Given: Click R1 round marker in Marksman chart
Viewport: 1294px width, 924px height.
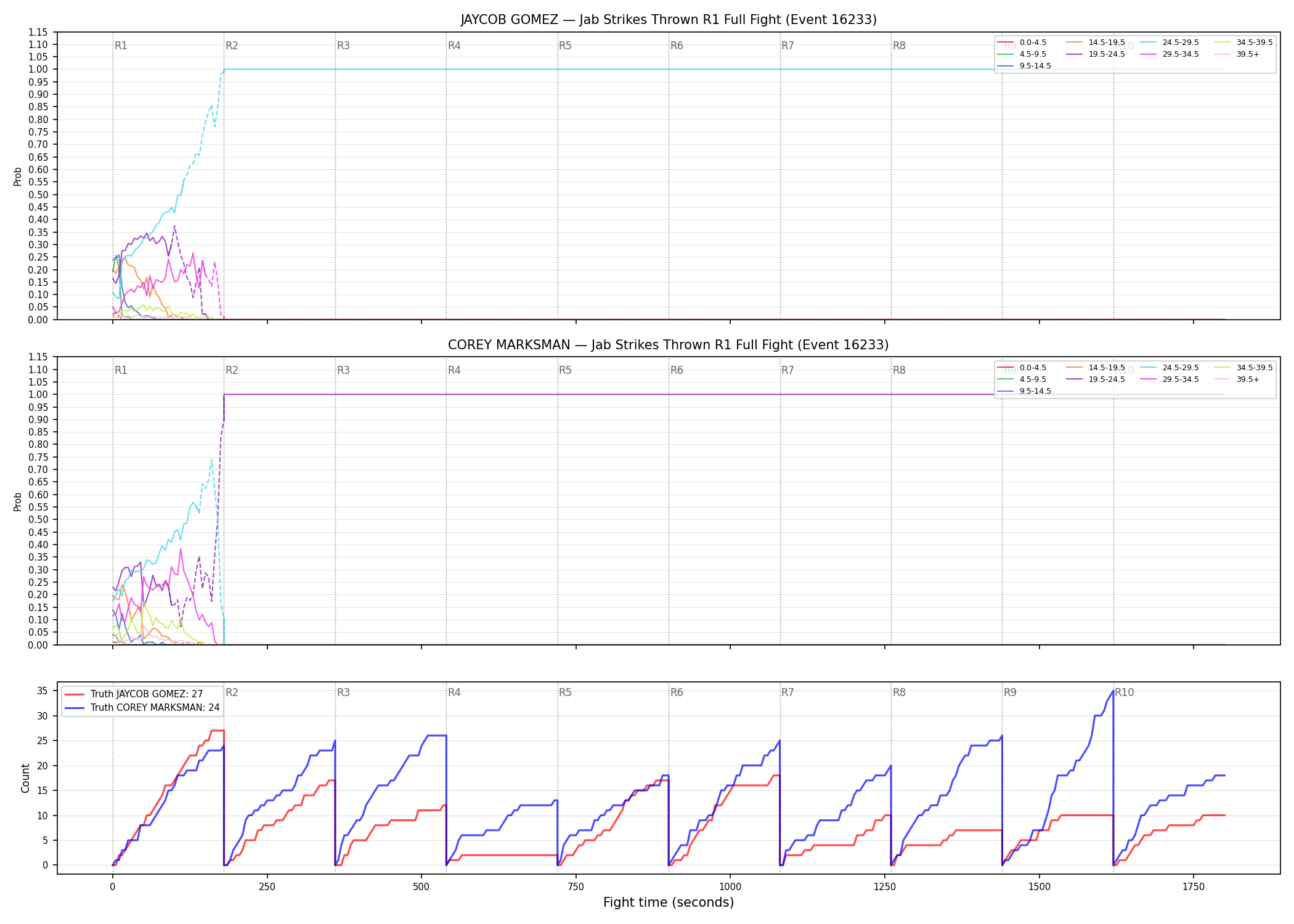Looking at the screenshot, I should 121,370.
